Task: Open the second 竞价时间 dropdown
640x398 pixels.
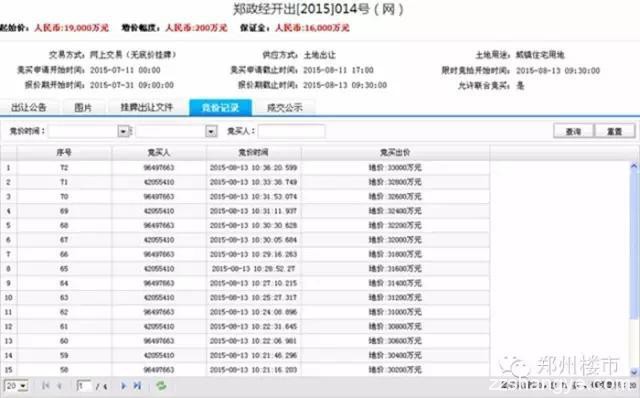Action: point(211,131)
